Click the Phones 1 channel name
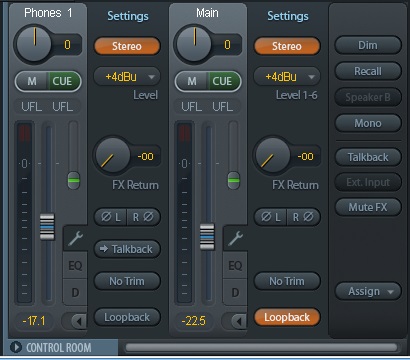 click(48, 13)
